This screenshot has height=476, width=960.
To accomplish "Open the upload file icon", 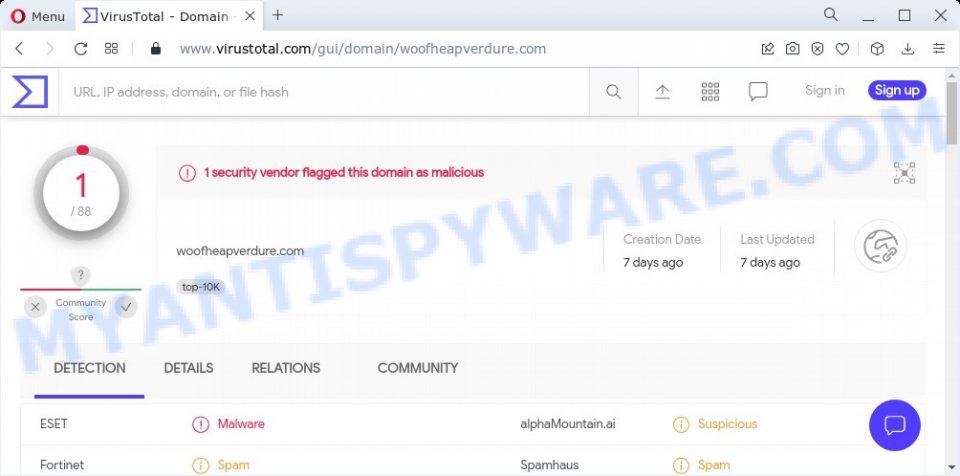I will click(662, 92).
